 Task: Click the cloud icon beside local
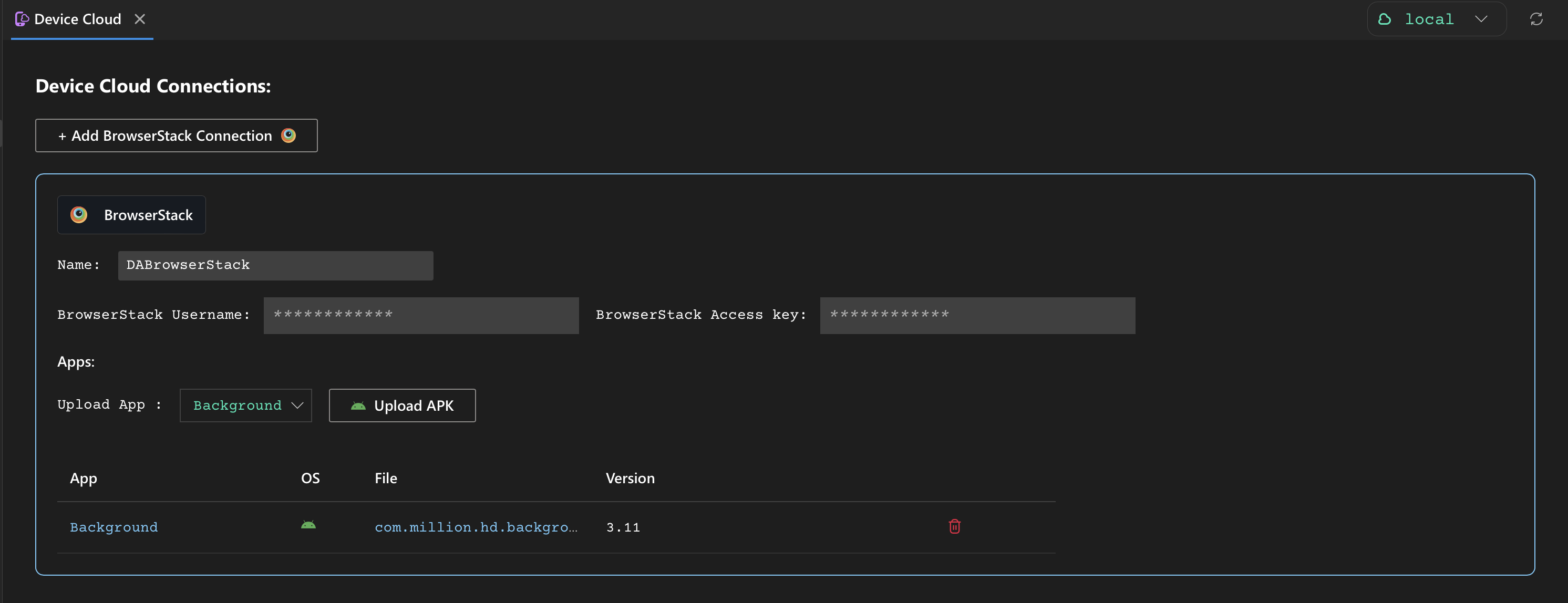[1384, 19]
